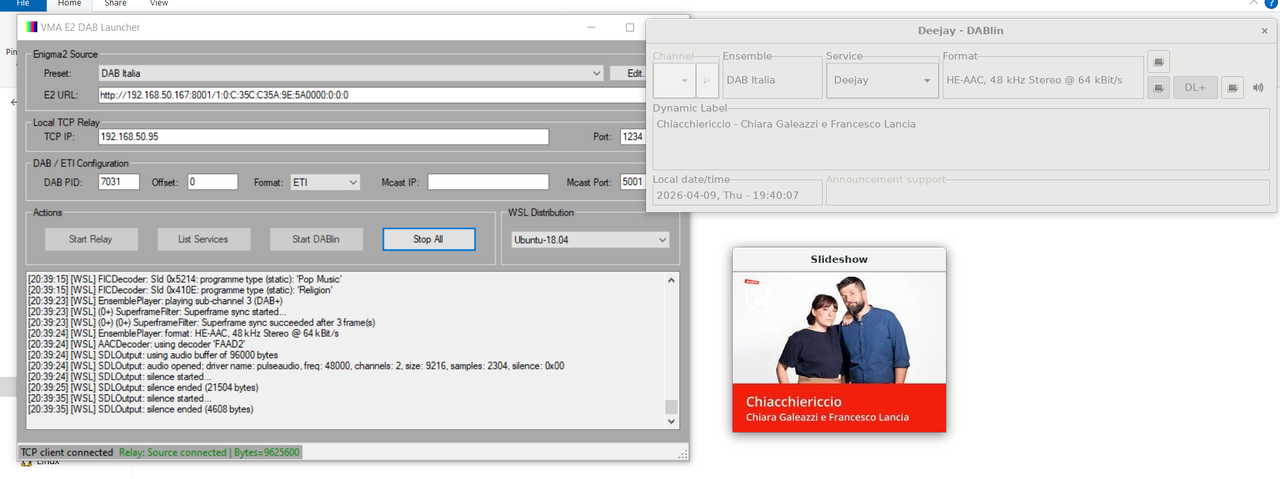Click the DAB PID field showing 7031
The image size is (1280, 479).
tap(118, 182)
